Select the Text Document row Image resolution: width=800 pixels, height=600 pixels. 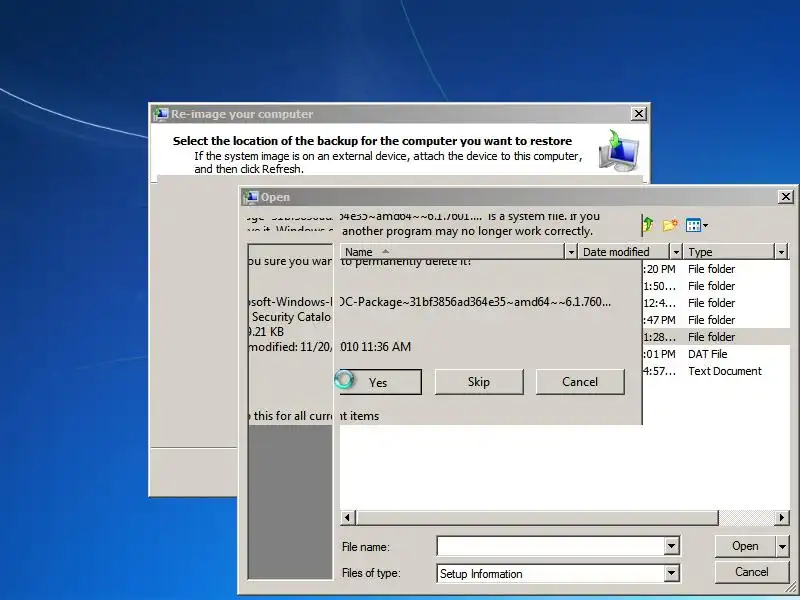coord(716,371)
